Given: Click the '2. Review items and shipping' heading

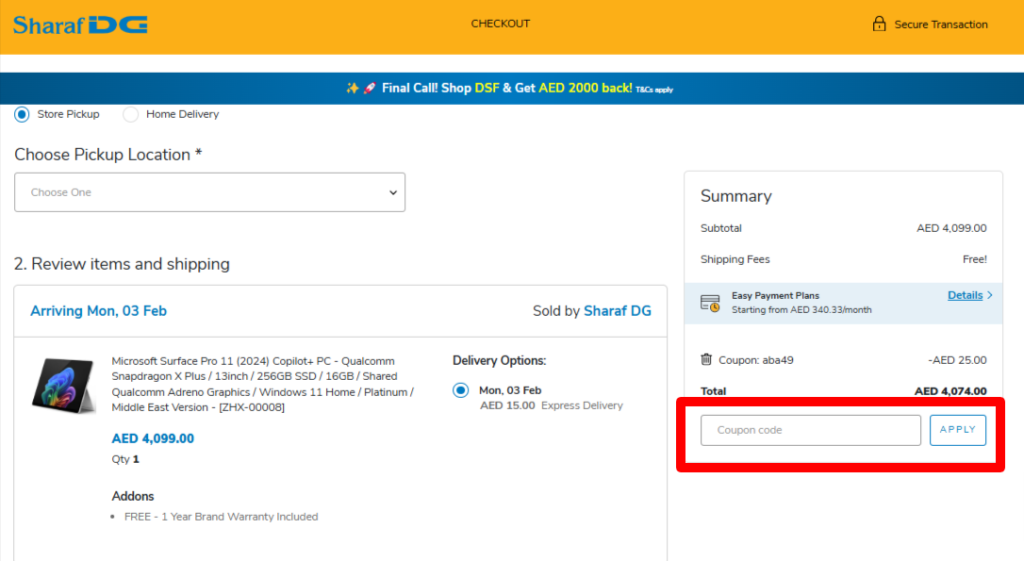Looking at the screenshot, I should point(122,264).
